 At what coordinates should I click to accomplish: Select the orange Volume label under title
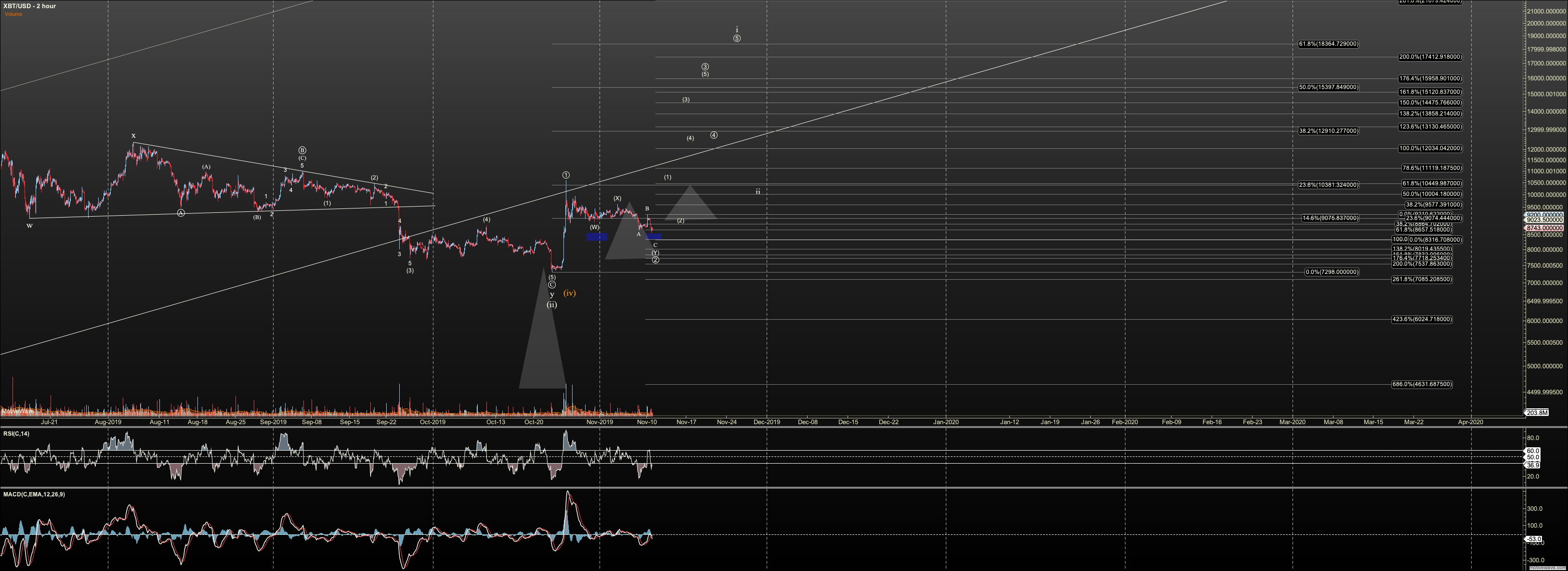point(13,14)
